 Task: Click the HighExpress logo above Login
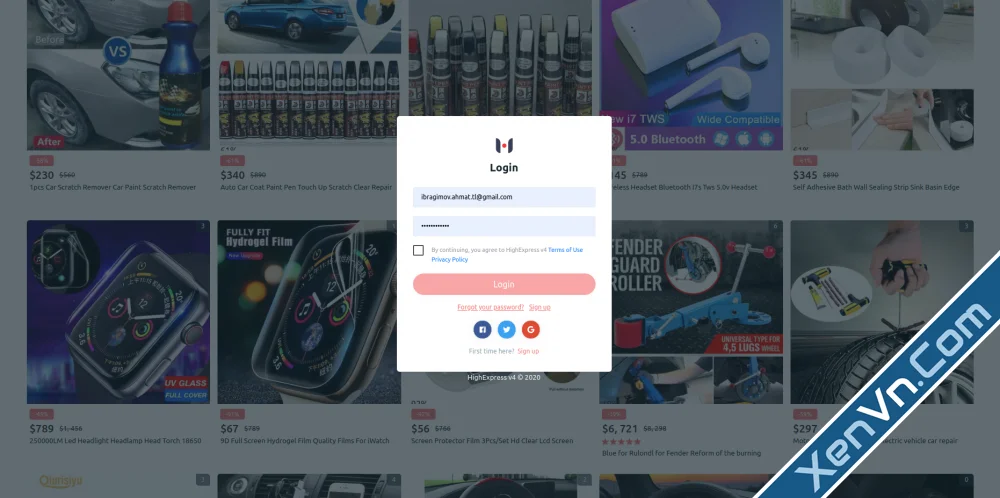click(504, 146)
